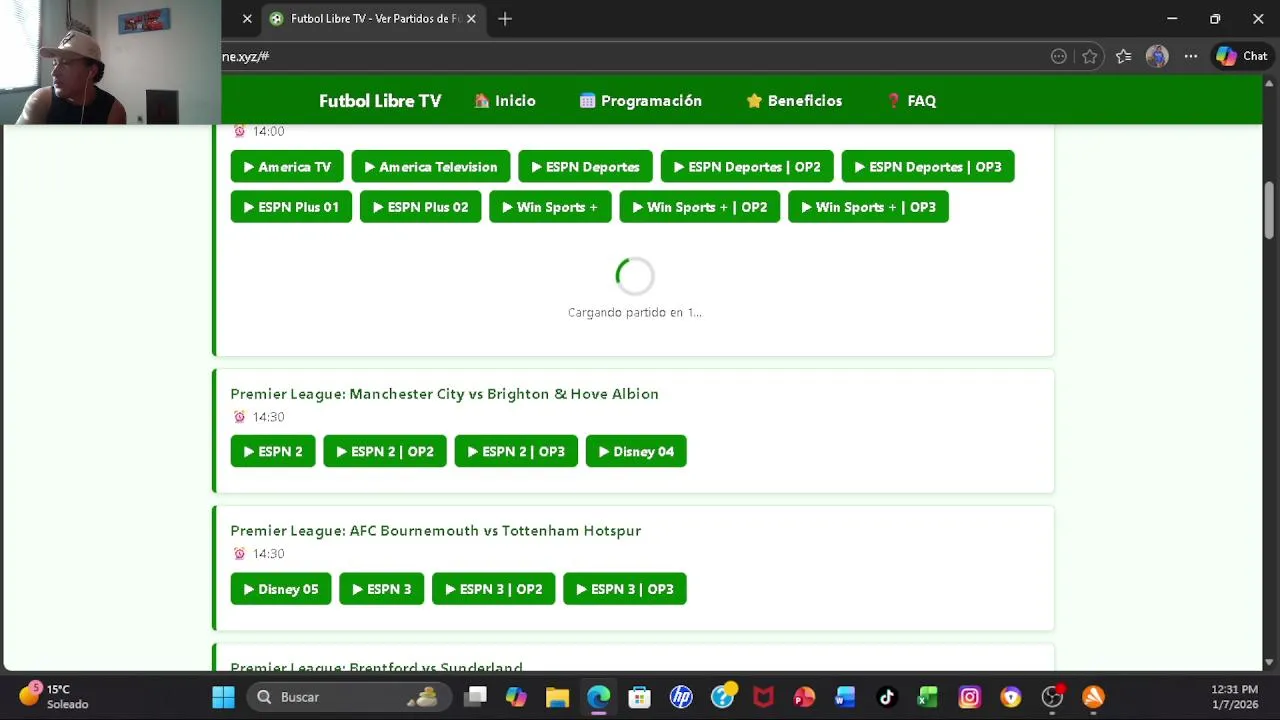Play the Disney 04 stream
This screenshot has height=720, width=1280.
pyautogui.click(x=636, y=451)
